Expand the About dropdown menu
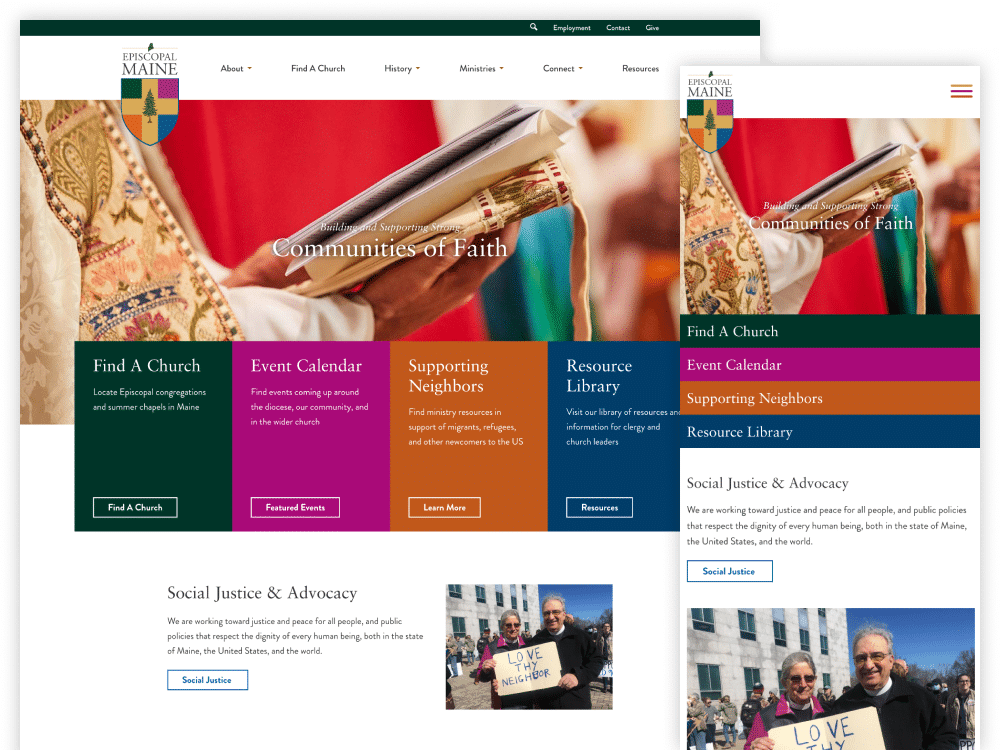 point(236,69)
